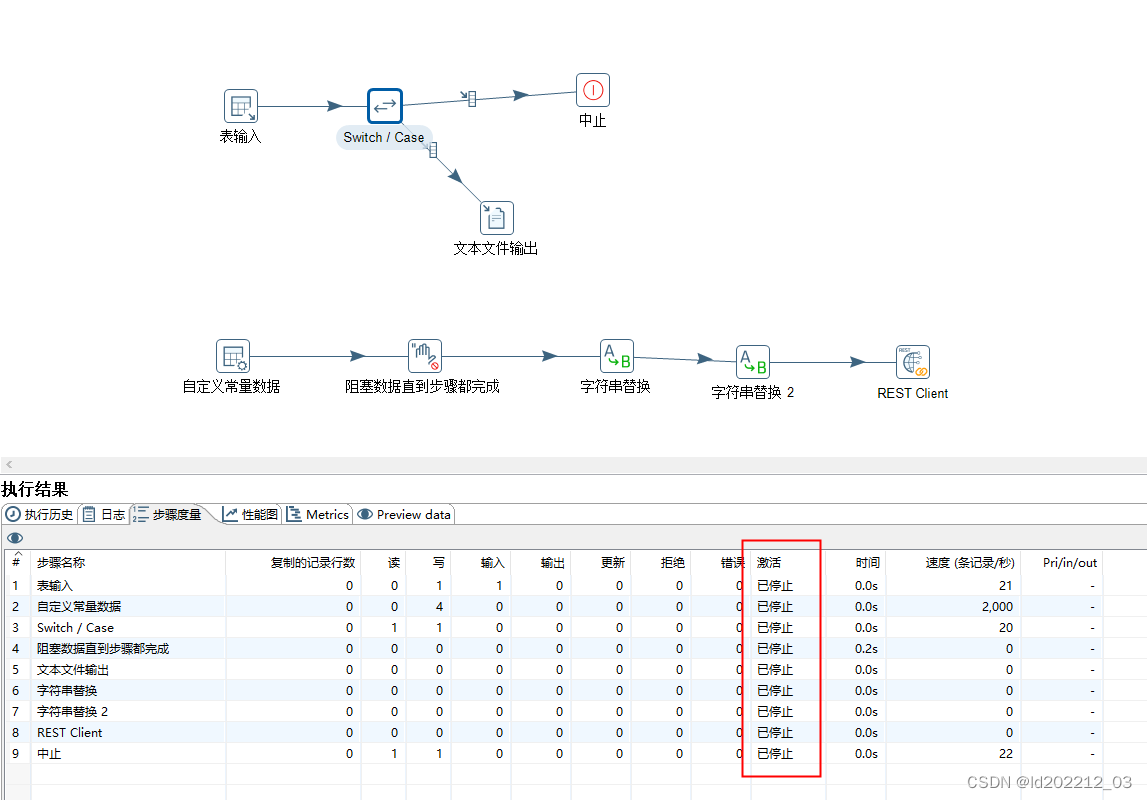Select the 阻塞数据直到步骤都完成 table row
1147x800 pixels.
552,649
